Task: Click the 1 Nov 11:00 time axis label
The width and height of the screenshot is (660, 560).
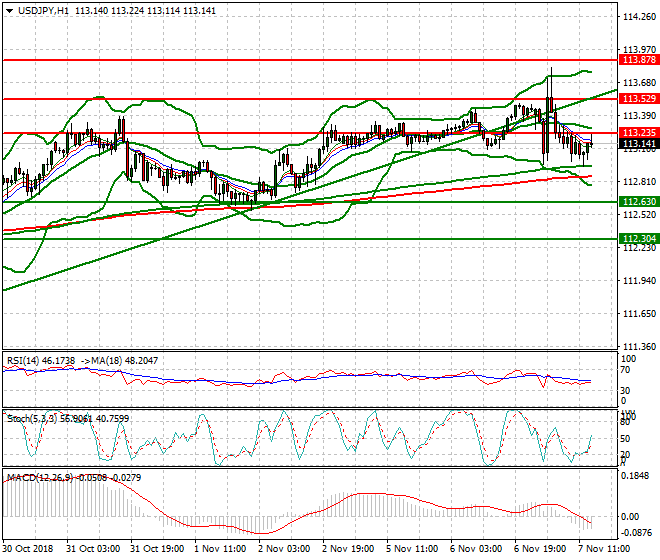Action: [x=220, y=549]
